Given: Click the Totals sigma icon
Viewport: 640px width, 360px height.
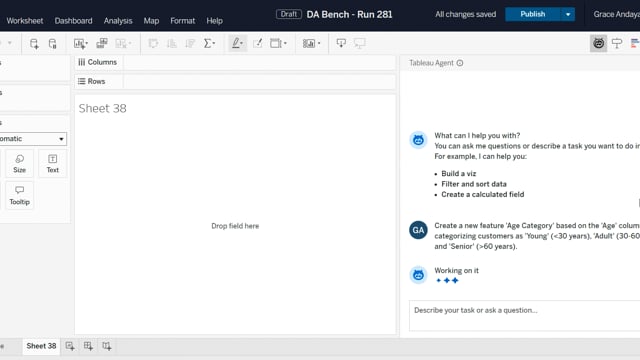Looking at the screenshot, I should tap(209, 43).
